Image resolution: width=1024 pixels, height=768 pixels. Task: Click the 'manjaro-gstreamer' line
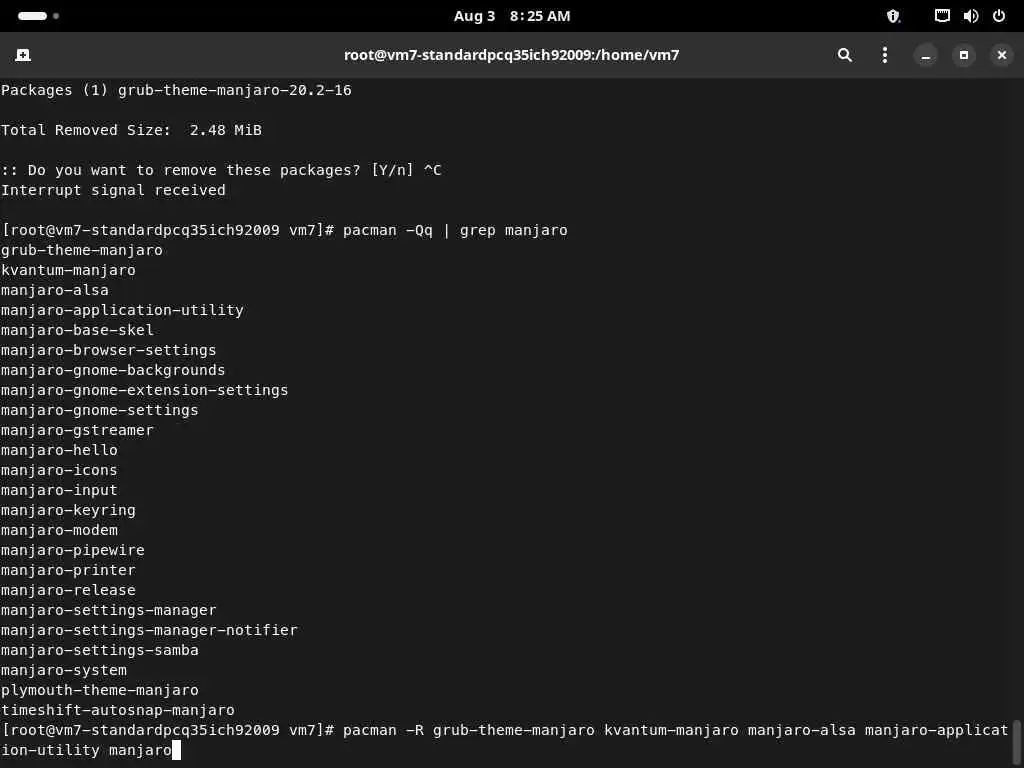click(77, 430)
